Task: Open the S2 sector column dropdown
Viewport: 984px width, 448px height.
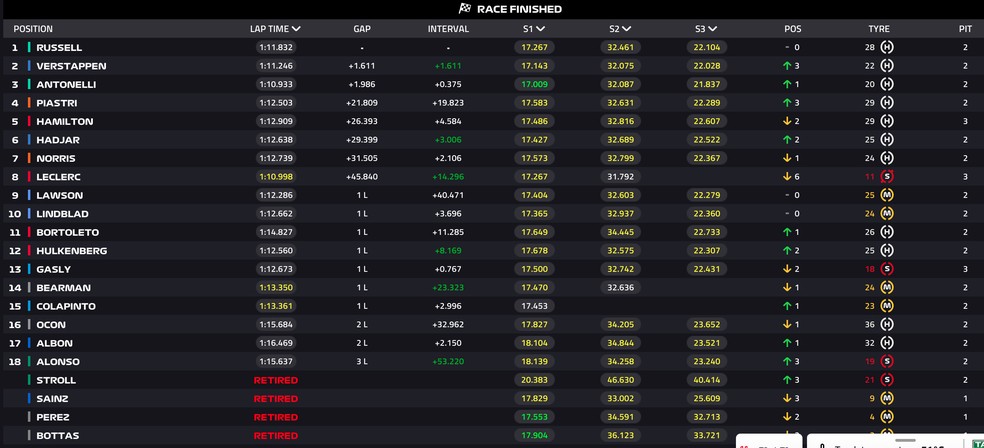Action: tap(626, 29)
